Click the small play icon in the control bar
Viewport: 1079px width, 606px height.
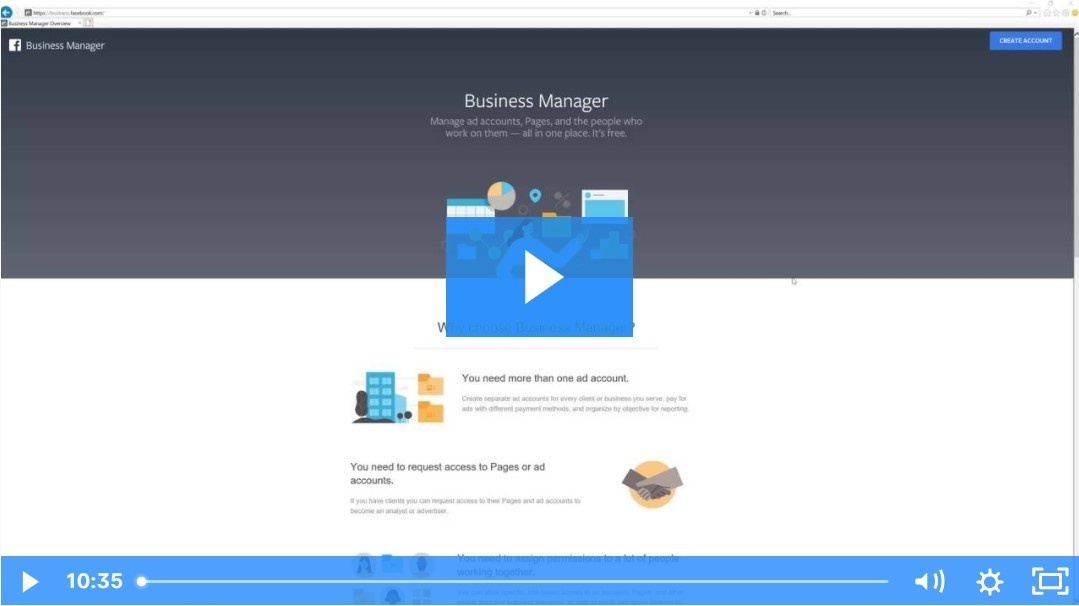pyautogui.click(x=30, y=582)
